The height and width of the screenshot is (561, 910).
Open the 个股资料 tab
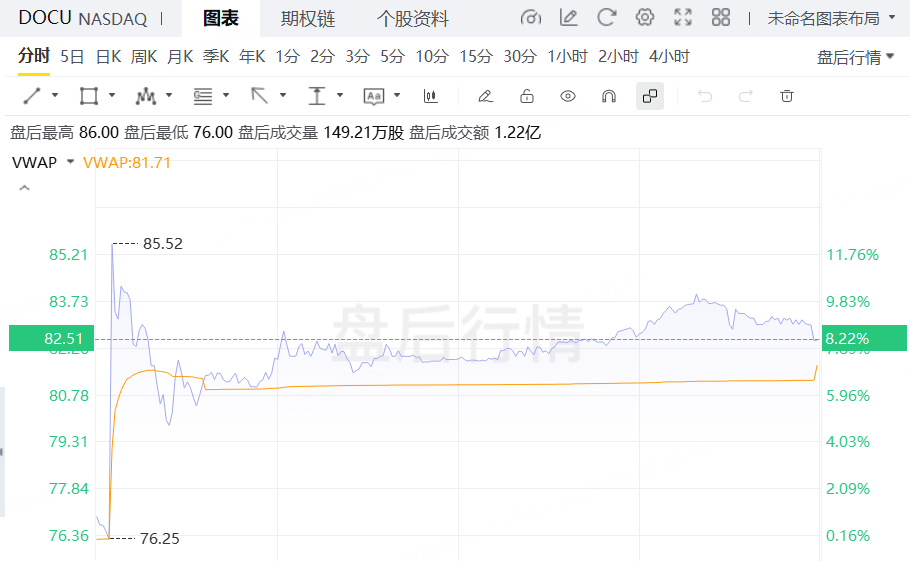tap(412, 19)
